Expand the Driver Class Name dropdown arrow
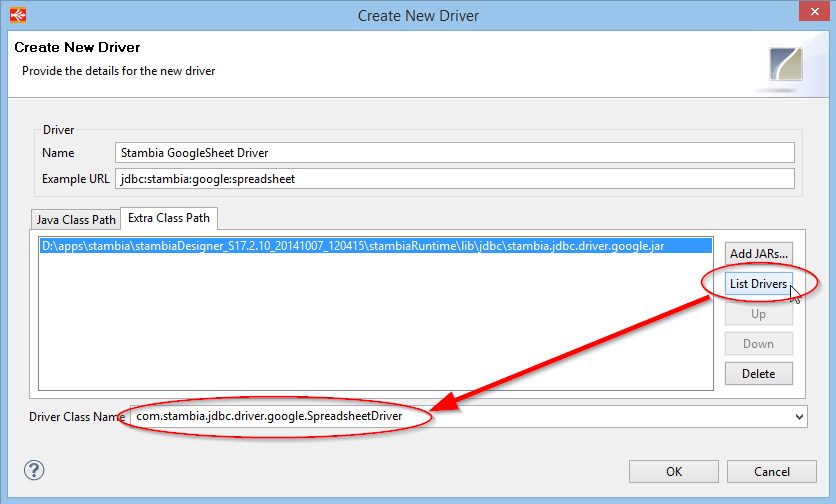The width and height of the screenshot is (836, 504). pos(799,417)
